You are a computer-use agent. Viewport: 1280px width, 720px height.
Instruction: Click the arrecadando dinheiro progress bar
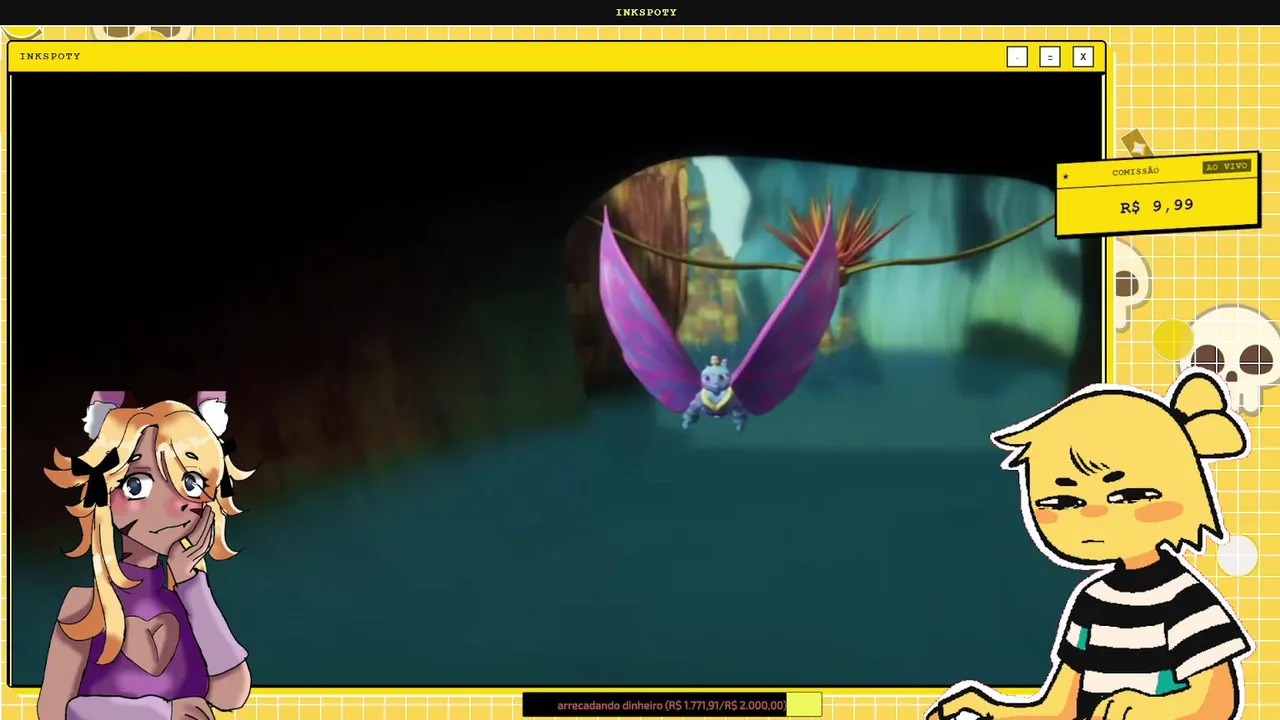coord(672,705)
